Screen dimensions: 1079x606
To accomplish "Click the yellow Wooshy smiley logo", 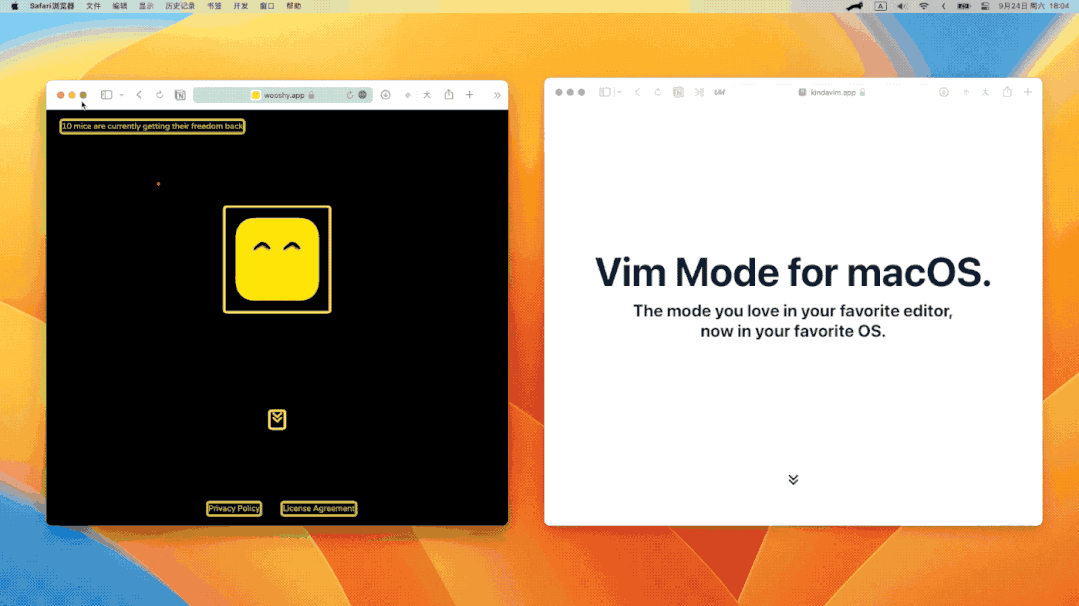I will [277, 259].
